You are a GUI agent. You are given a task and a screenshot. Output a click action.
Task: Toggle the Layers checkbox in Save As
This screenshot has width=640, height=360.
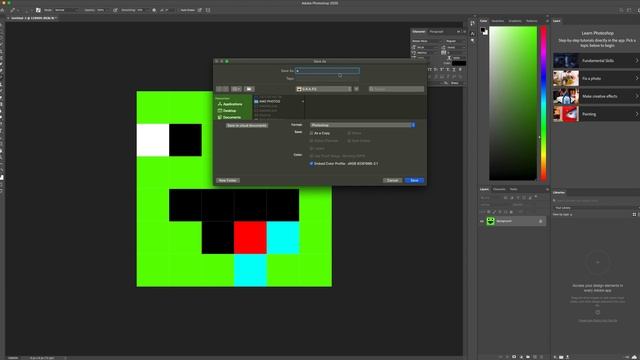[x=311, y=149]
